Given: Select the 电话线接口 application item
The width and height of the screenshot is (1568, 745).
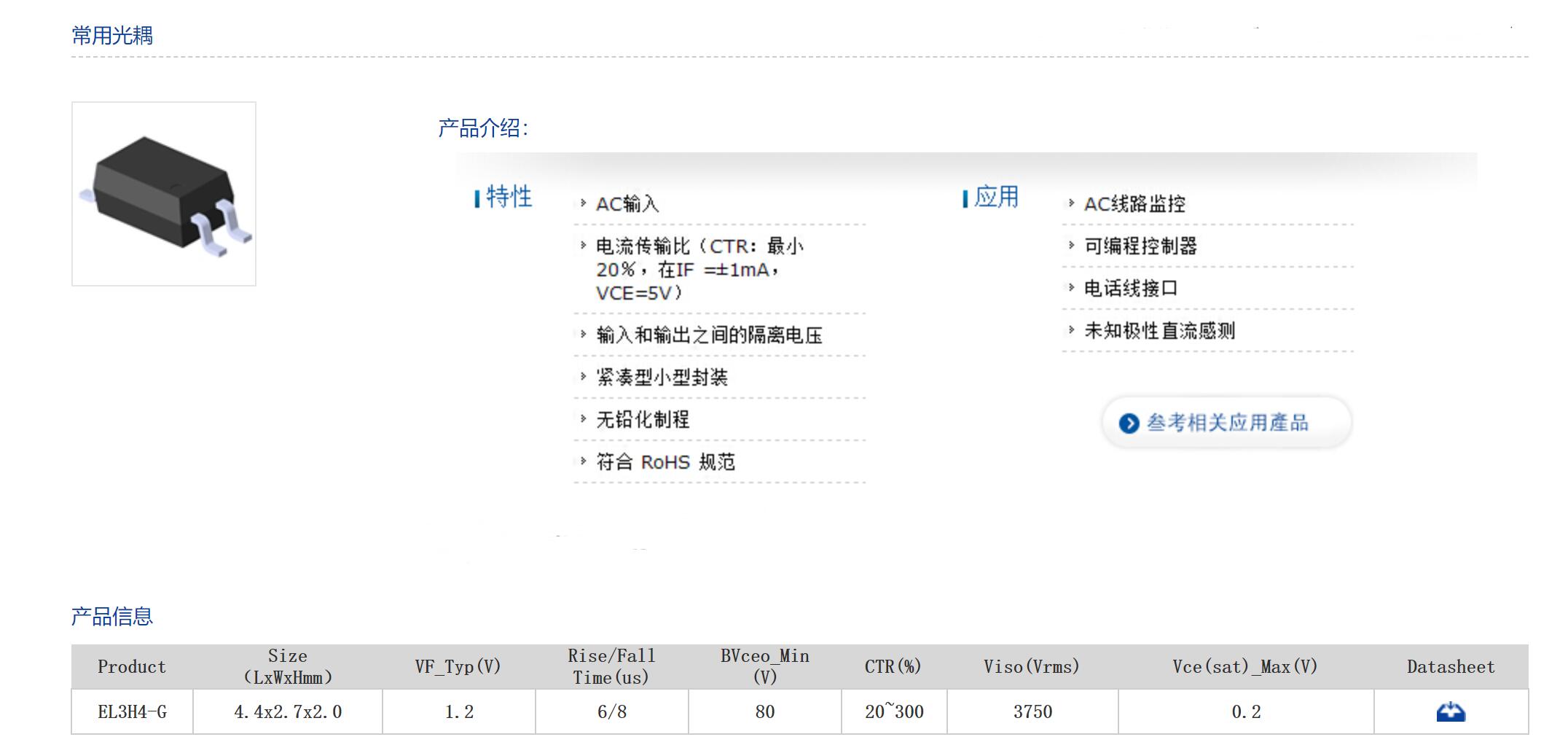Looking at the screenshot, I should pyautogui.click(x=1130, y=289).
